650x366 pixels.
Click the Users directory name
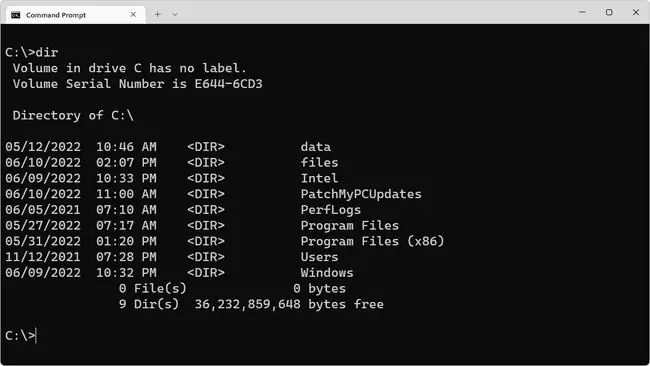coord(319,257)
